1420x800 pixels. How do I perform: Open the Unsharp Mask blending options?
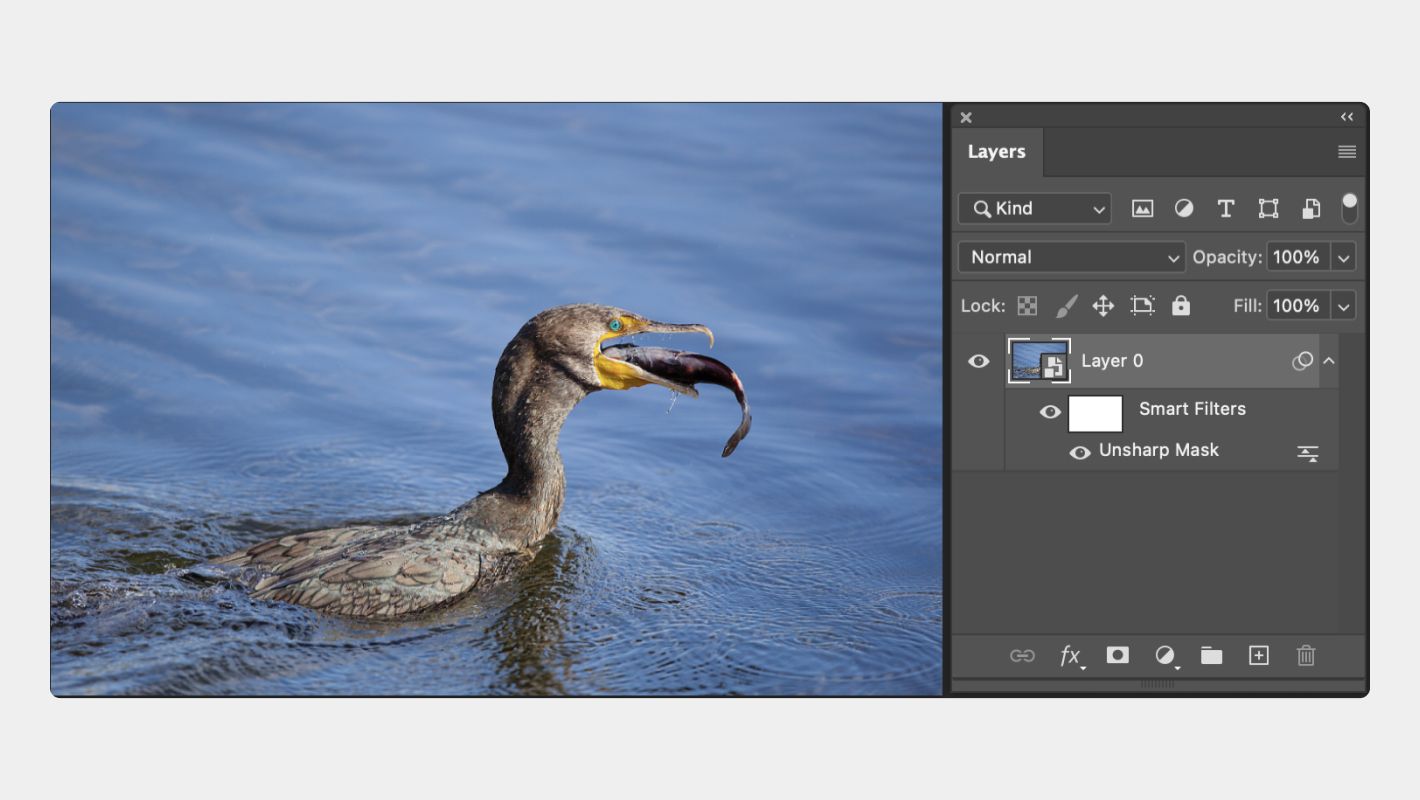1308,452
